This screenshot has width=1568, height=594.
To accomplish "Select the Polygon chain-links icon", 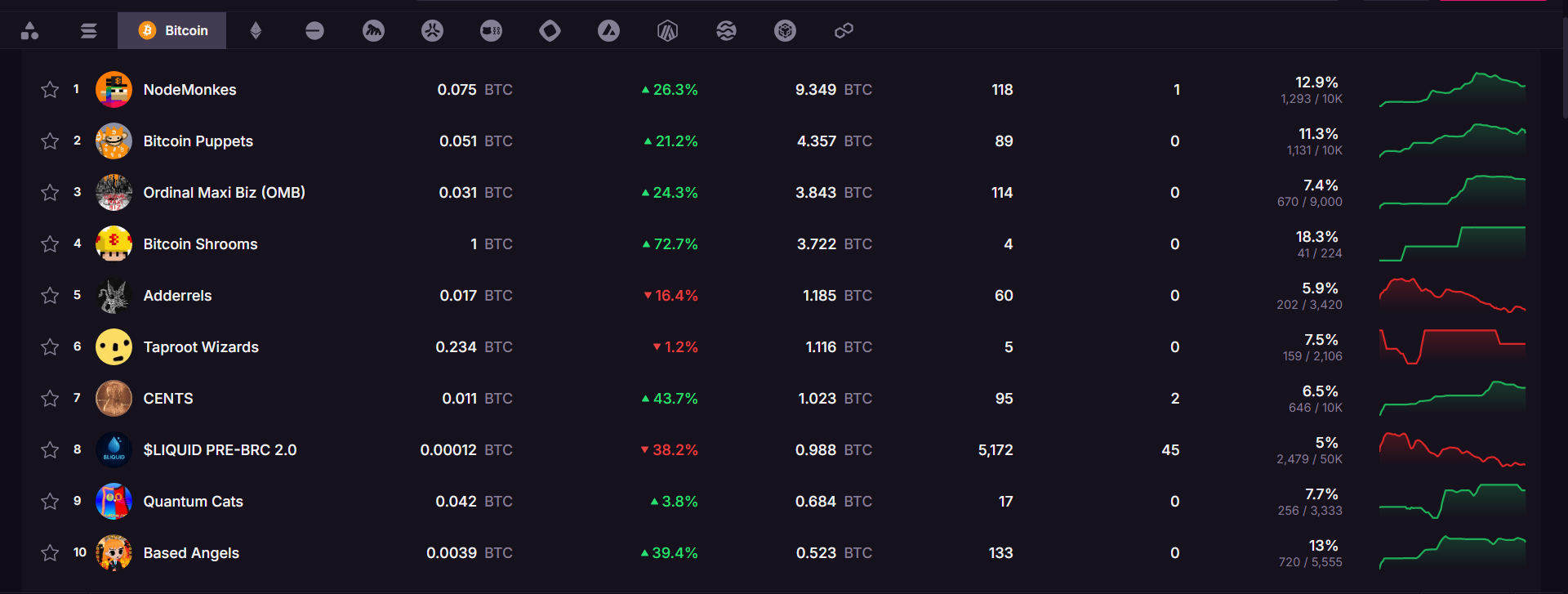I will click(x=844, y=30).
